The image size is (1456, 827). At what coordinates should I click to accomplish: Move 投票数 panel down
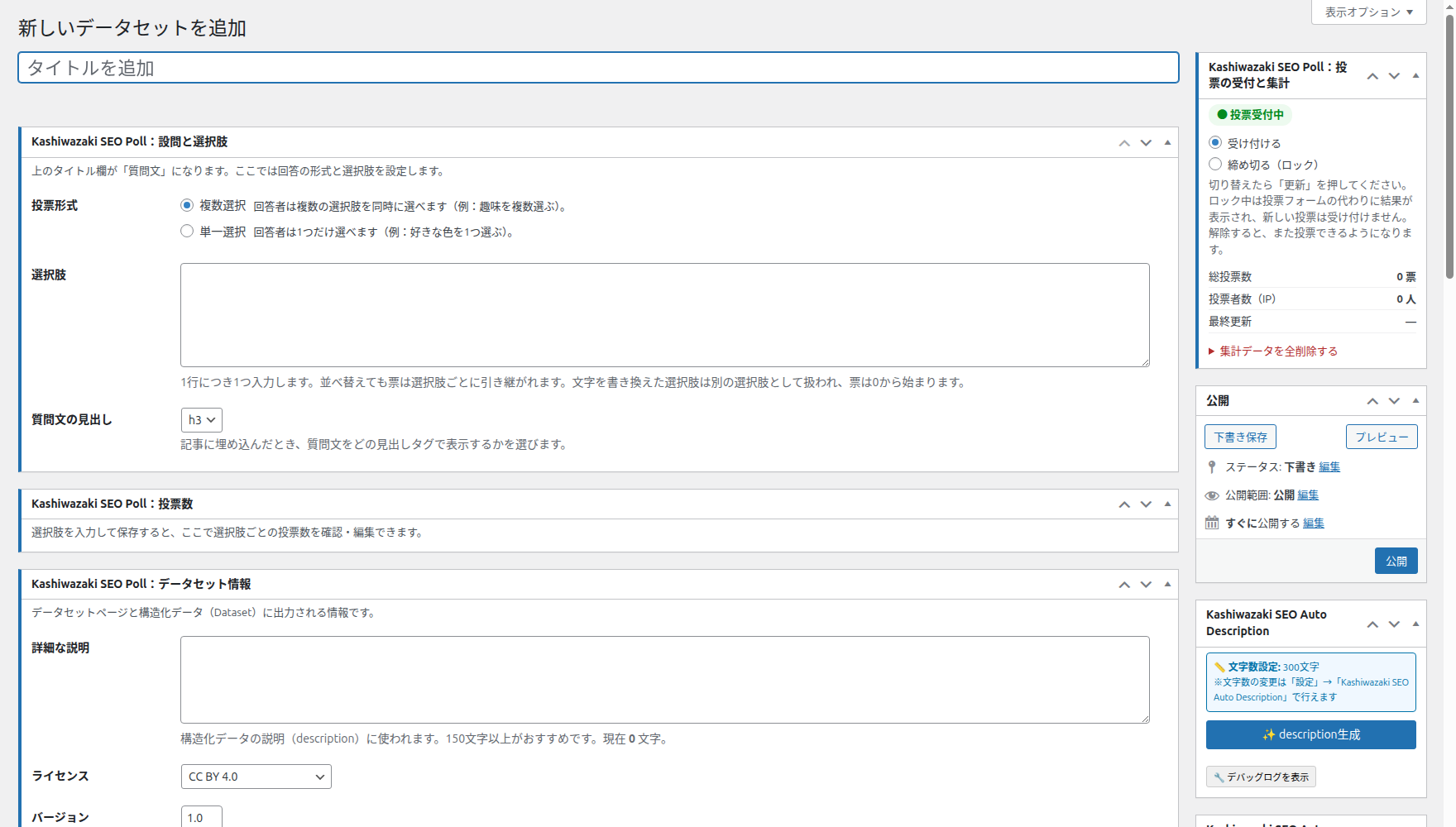click(x=1146, y=504)
